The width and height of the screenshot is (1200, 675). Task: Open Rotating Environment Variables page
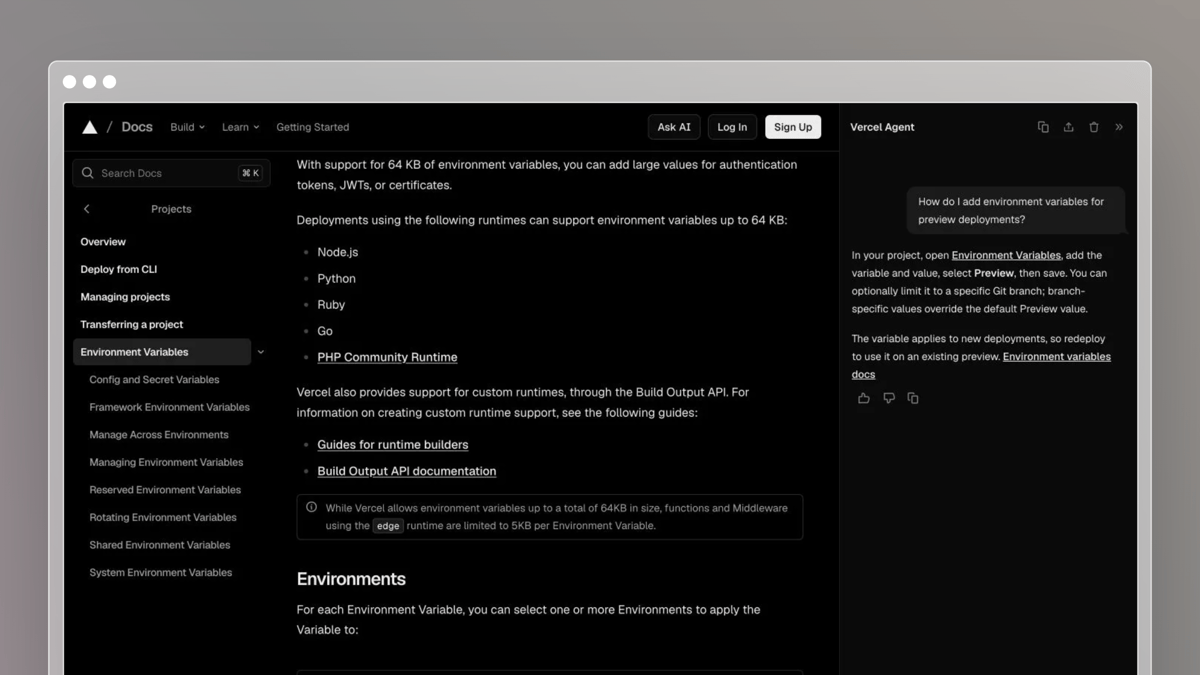click(x=163, y=517)
